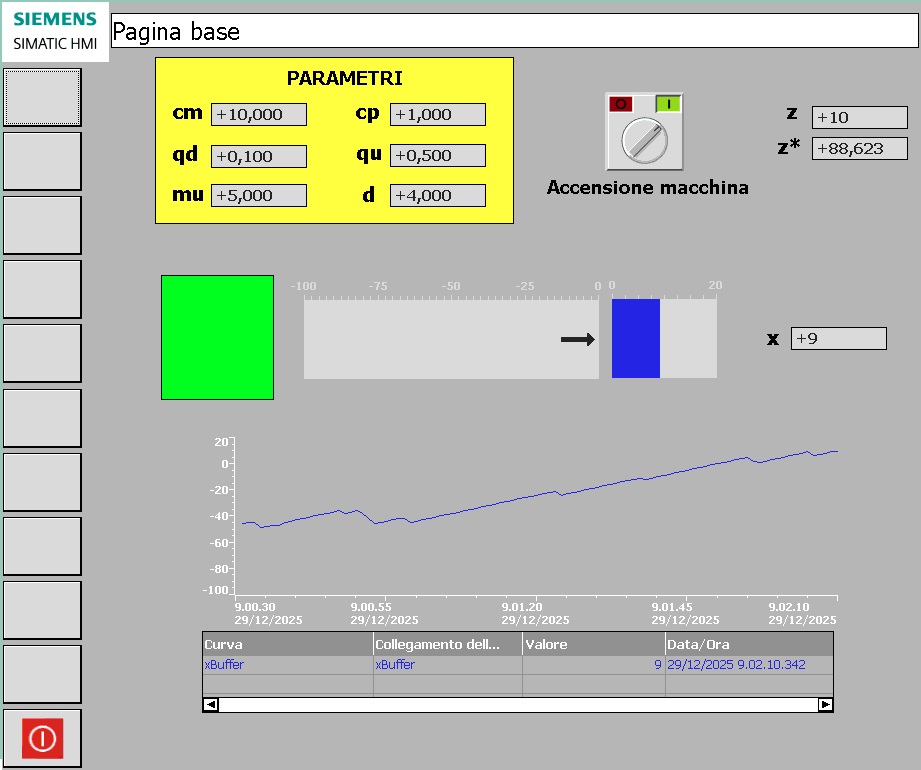Viewport: 921px width, 770px height.
Task: Select the cm parameter input field
Action: tap(259, 115)
